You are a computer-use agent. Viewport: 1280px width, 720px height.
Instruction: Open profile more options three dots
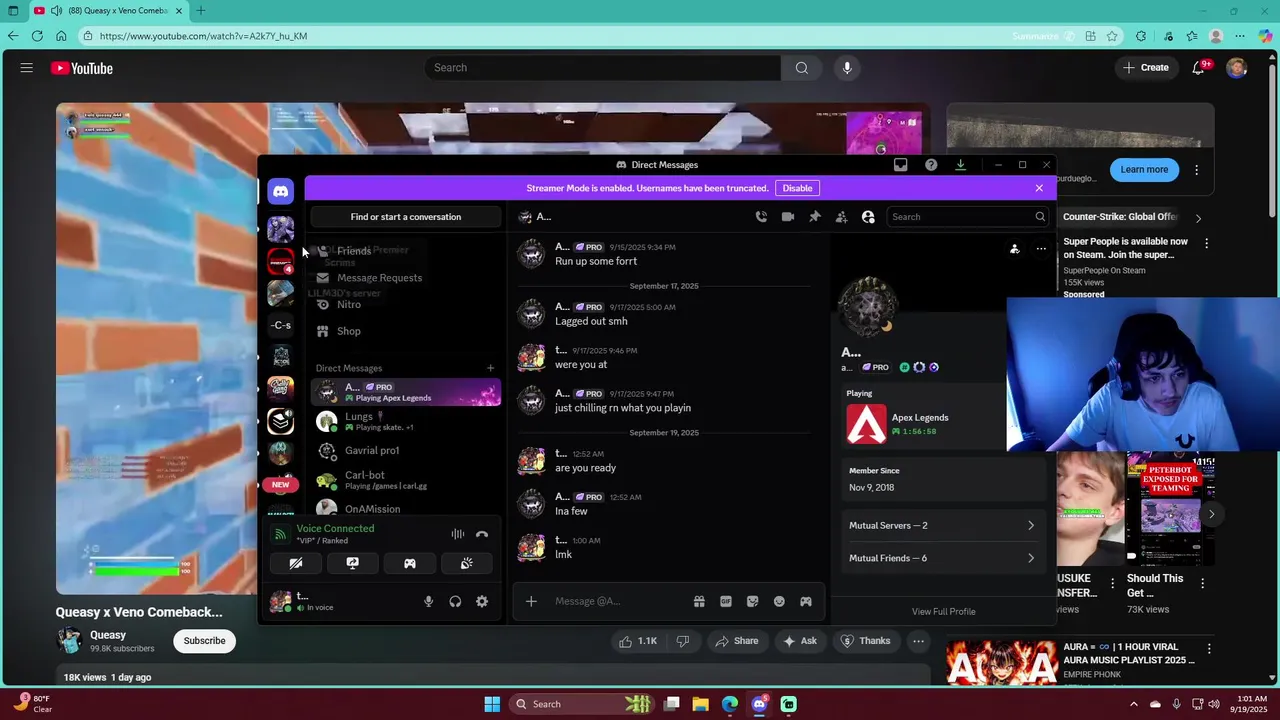pos(1041,249)
